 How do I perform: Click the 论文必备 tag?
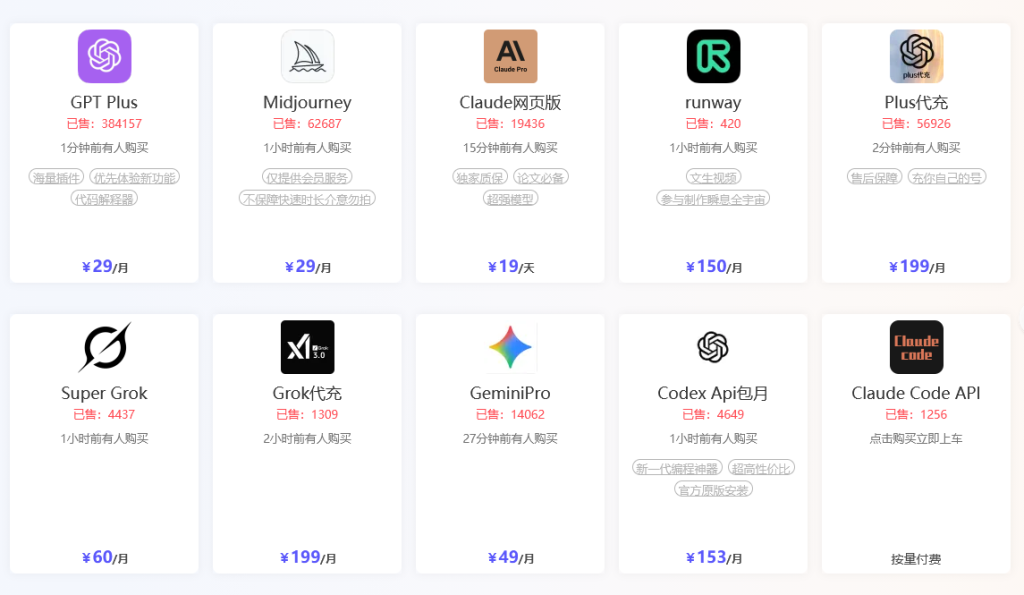541,178
